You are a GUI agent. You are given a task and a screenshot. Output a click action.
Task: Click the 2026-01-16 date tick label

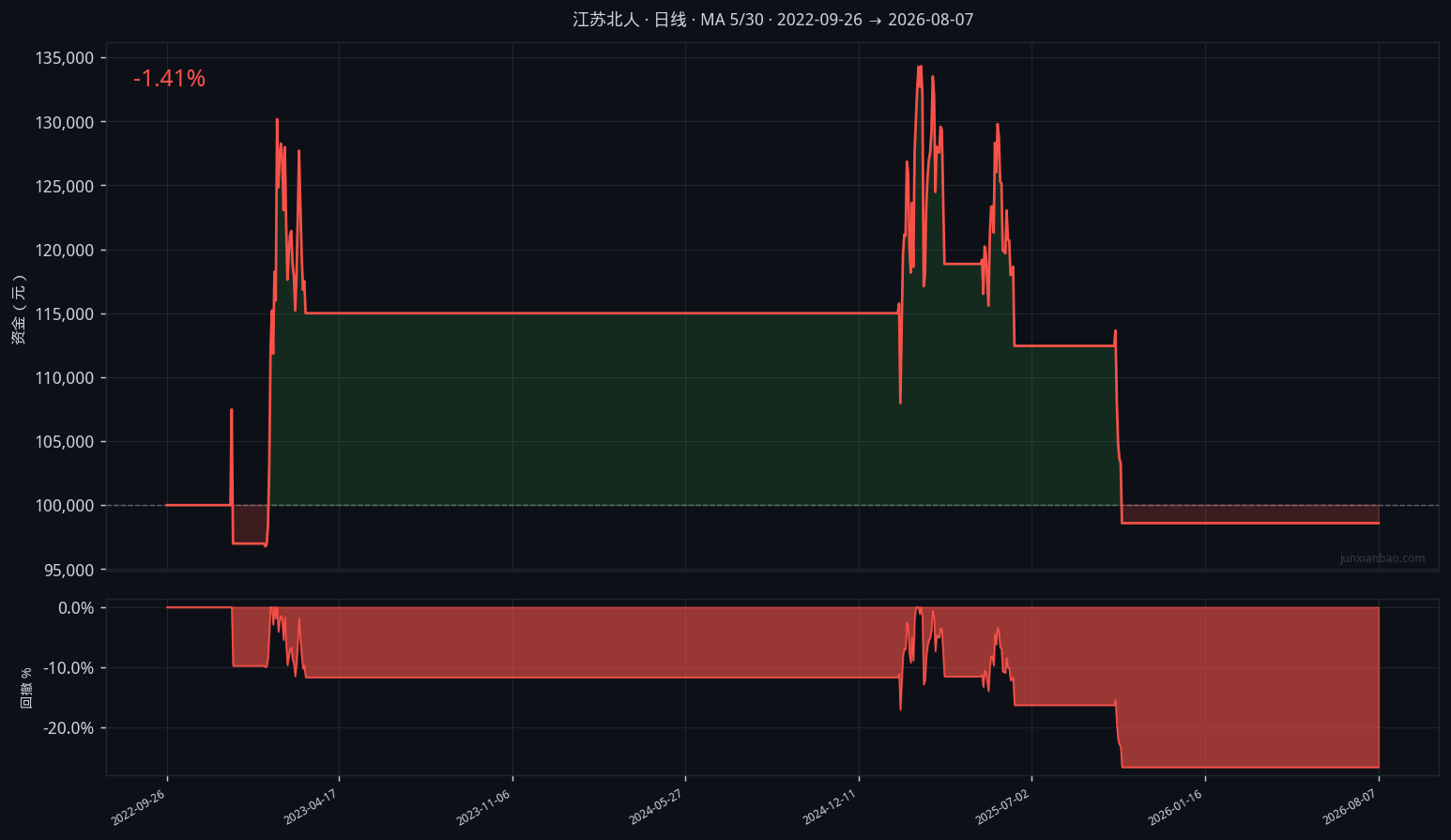tap(1176, 807)
